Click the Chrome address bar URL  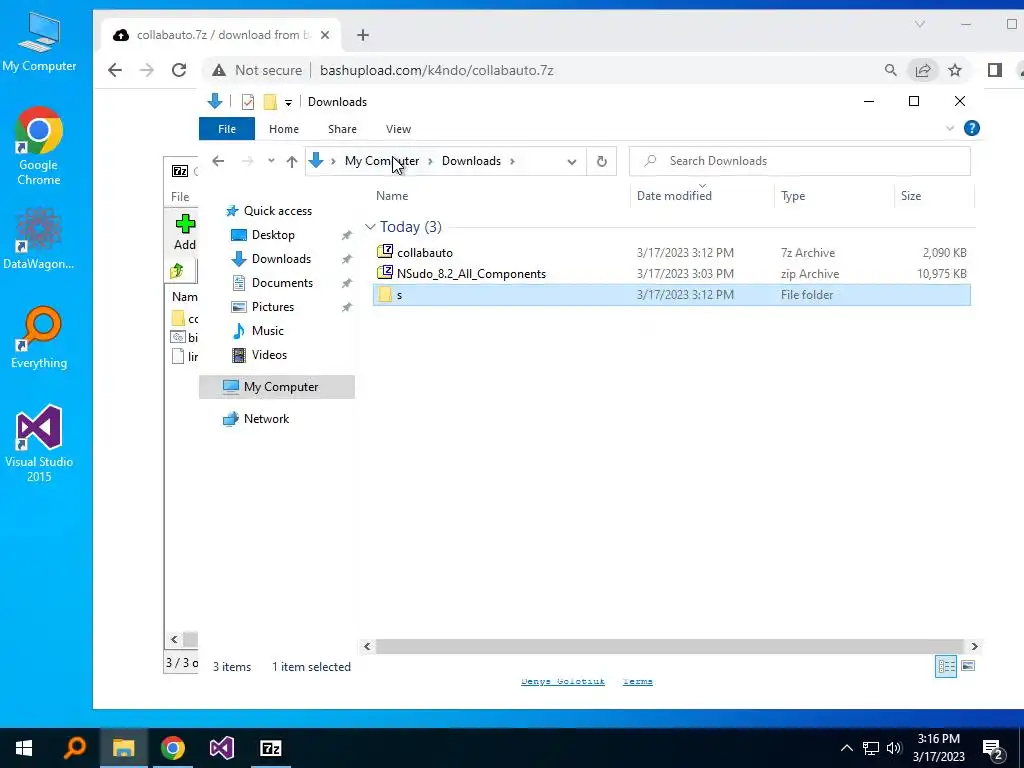[436, 70]
